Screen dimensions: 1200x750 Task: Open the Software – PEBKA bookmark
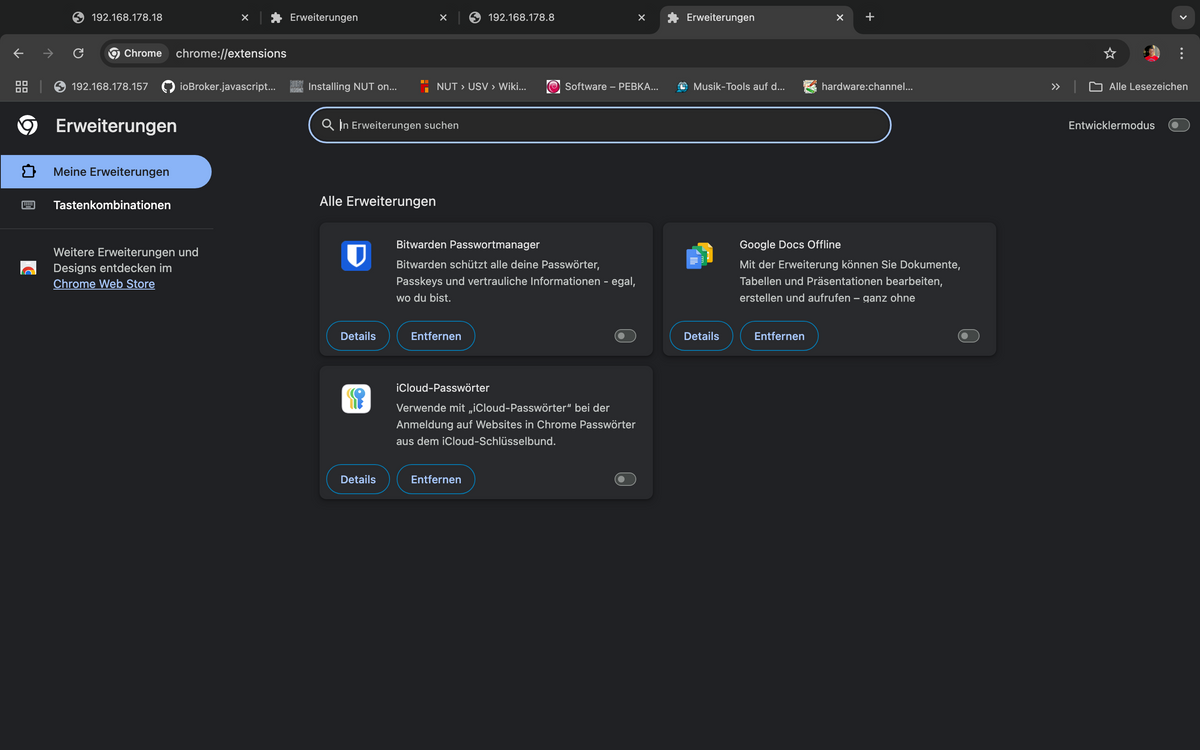602,87
